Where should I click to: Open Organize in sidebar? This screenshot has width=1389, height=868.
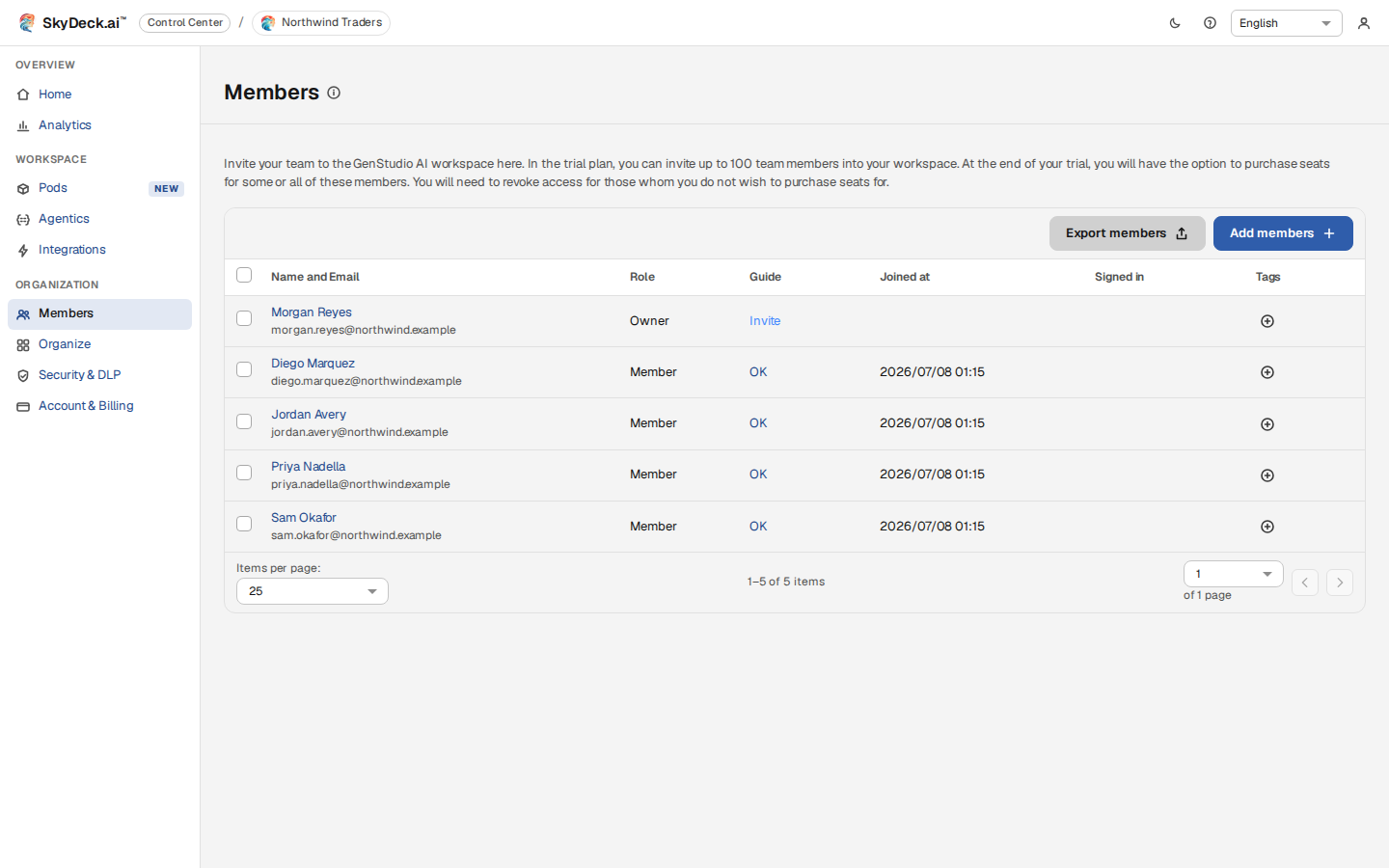[99, 344]
